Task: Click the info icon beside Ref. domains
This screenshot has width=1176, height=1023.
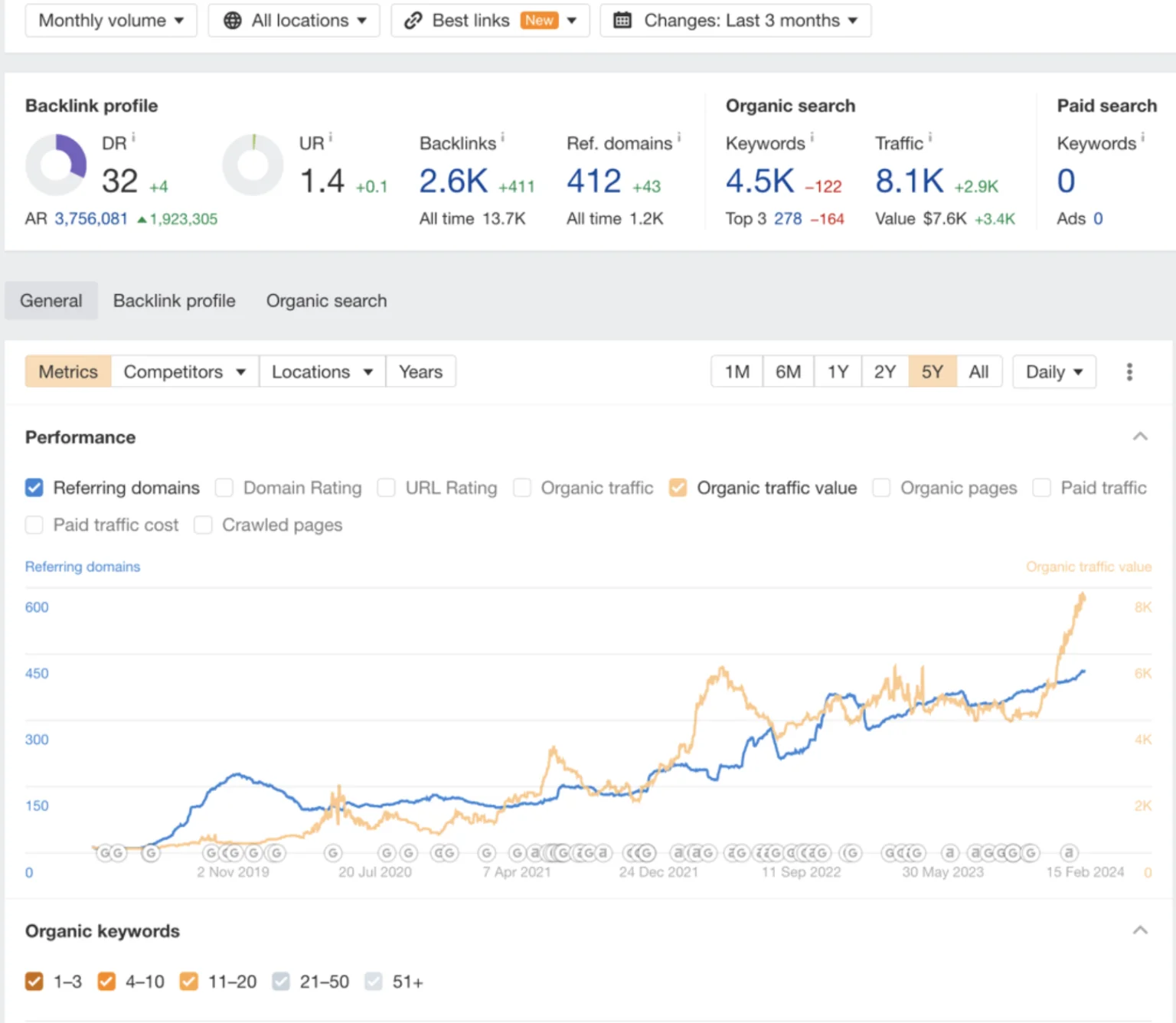Action: [x=678, y=138]
